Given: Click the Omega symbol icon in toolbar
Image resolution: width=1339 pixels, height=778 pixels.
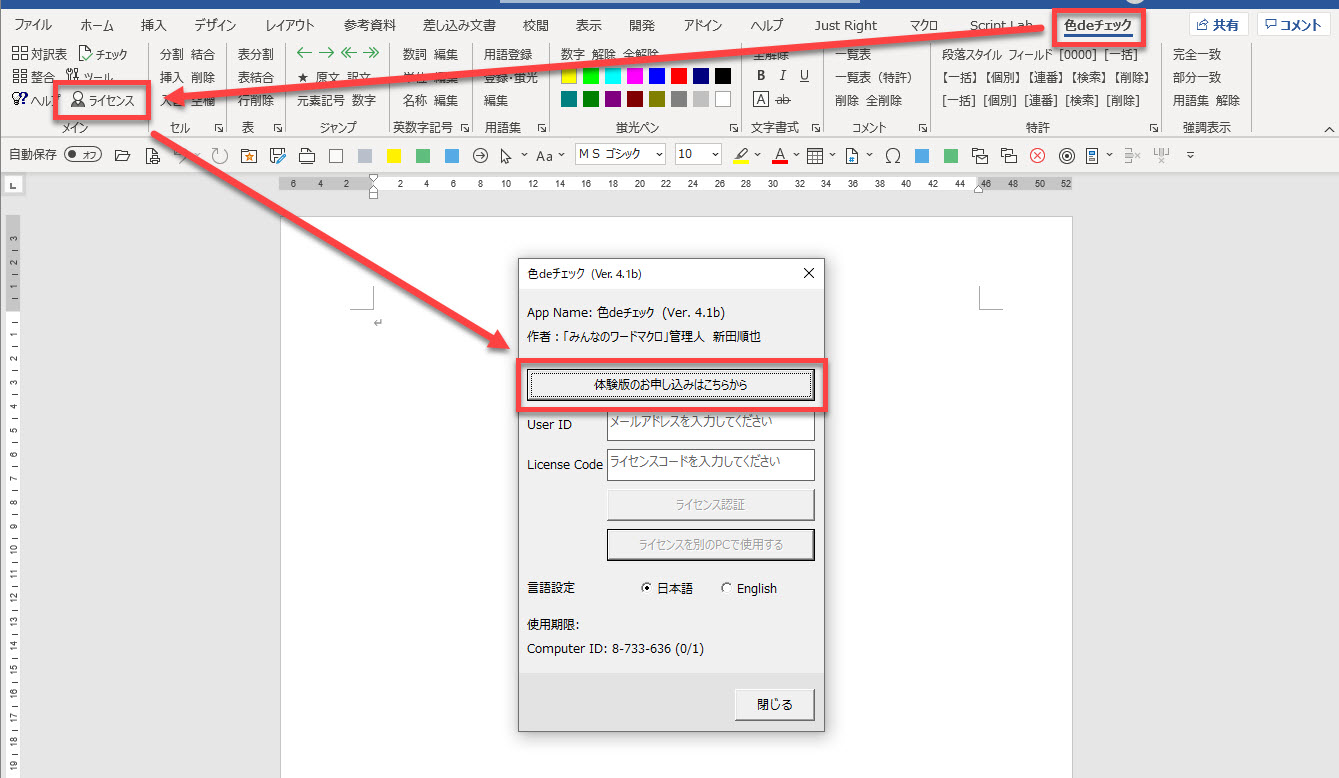Looking at the screenshot, I should click(893, 155).
